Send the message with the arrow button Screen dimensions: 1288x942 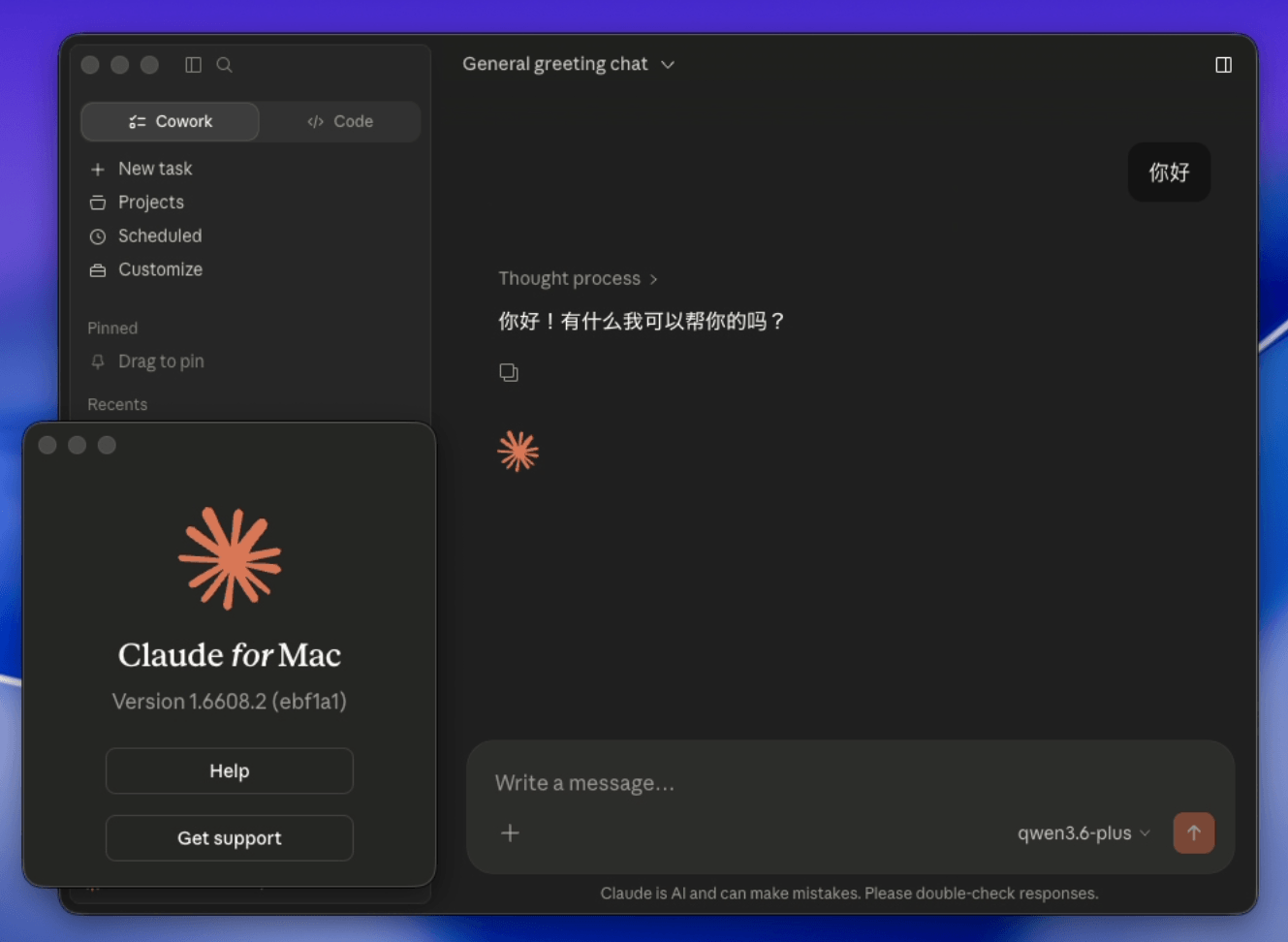[1194, 833]
